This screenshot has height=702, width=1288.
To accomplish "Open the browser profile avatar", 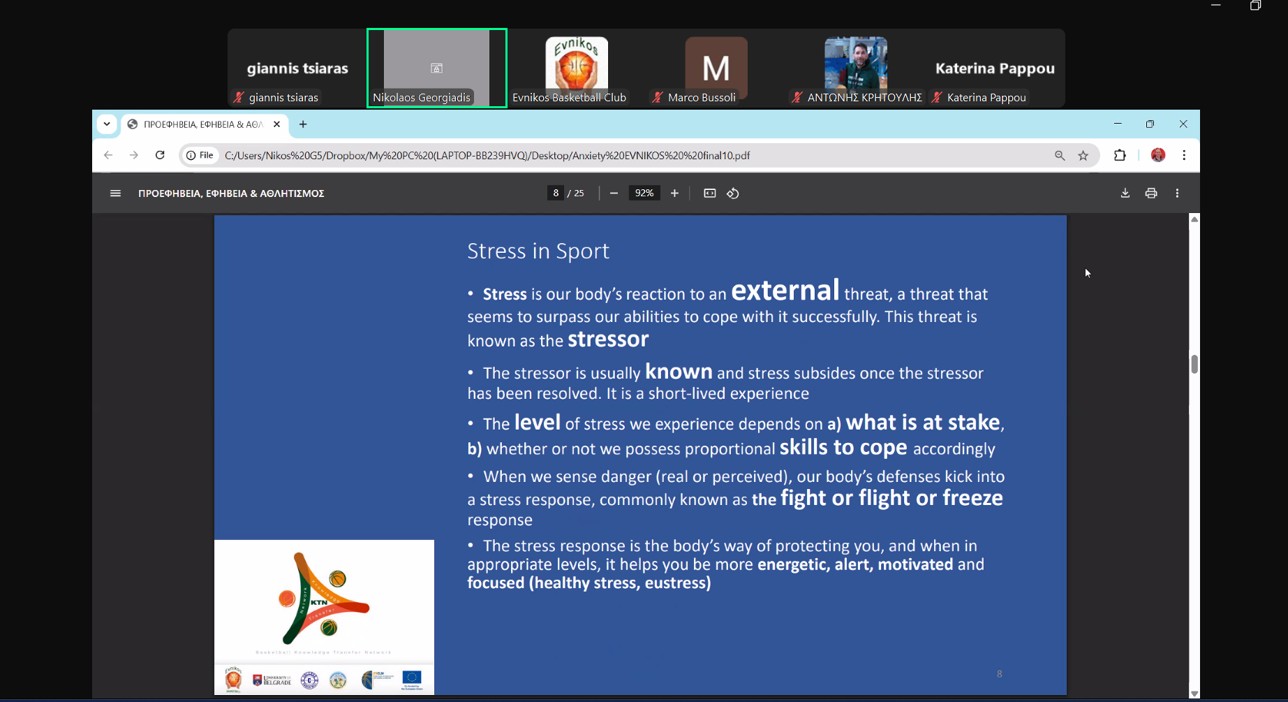I will tap(1158, 155).
